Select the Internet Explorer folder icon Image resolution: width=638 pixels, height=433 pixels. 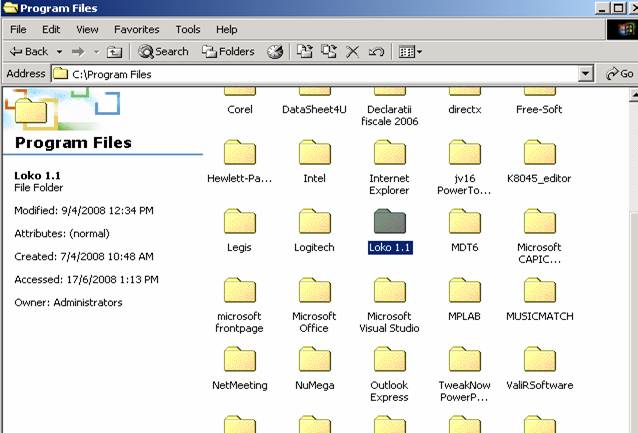coord(390,153)
